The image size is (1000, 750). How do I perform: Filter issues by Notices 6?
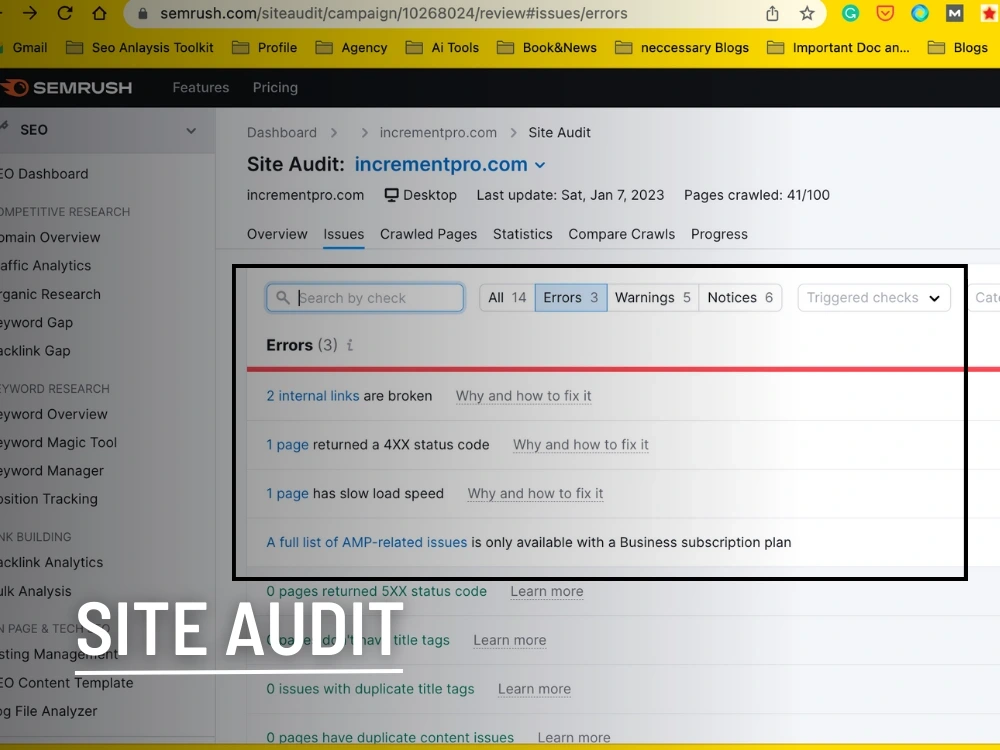click(x=740, y=298)
